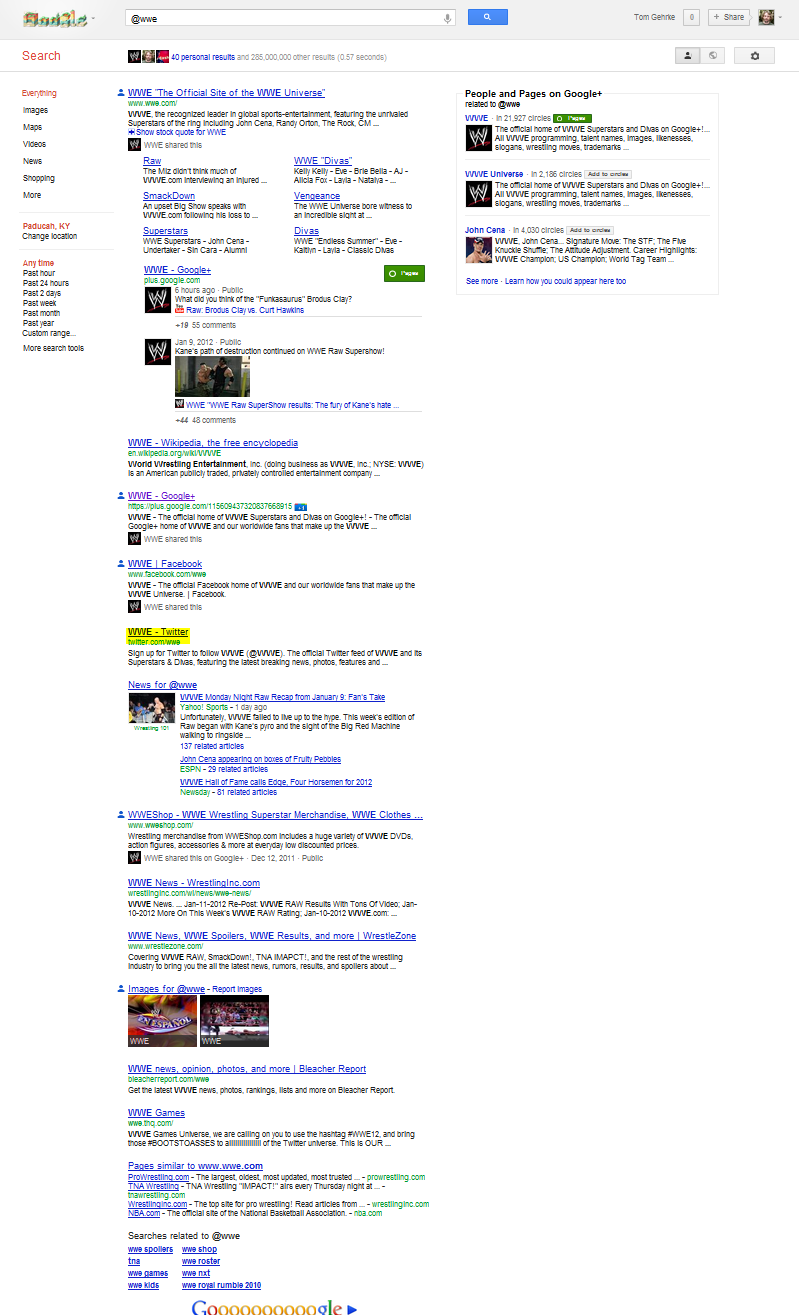
Task: Open the highlighted WWE - Twitter result
Action: pos(158,632)
